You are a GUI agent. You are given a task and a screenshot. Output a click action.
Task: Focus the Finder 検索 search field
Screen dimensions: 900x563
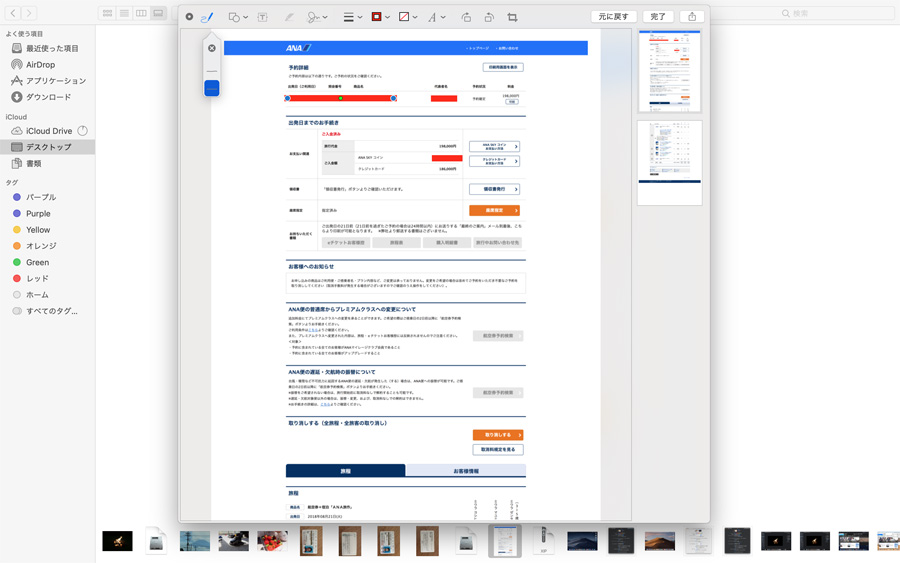pos(804,13)
